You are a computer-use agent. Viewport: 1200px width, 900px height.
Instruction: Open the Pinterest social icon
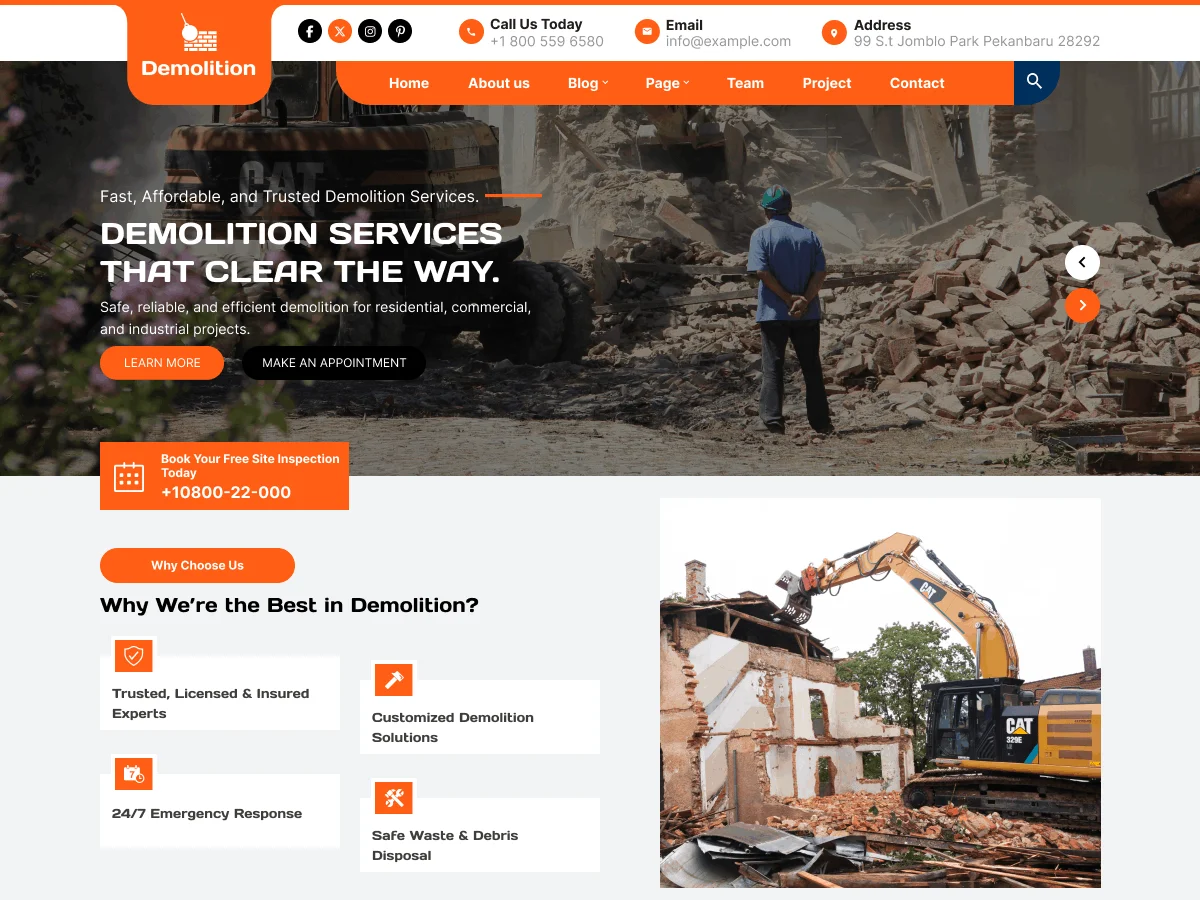(400, 31)
